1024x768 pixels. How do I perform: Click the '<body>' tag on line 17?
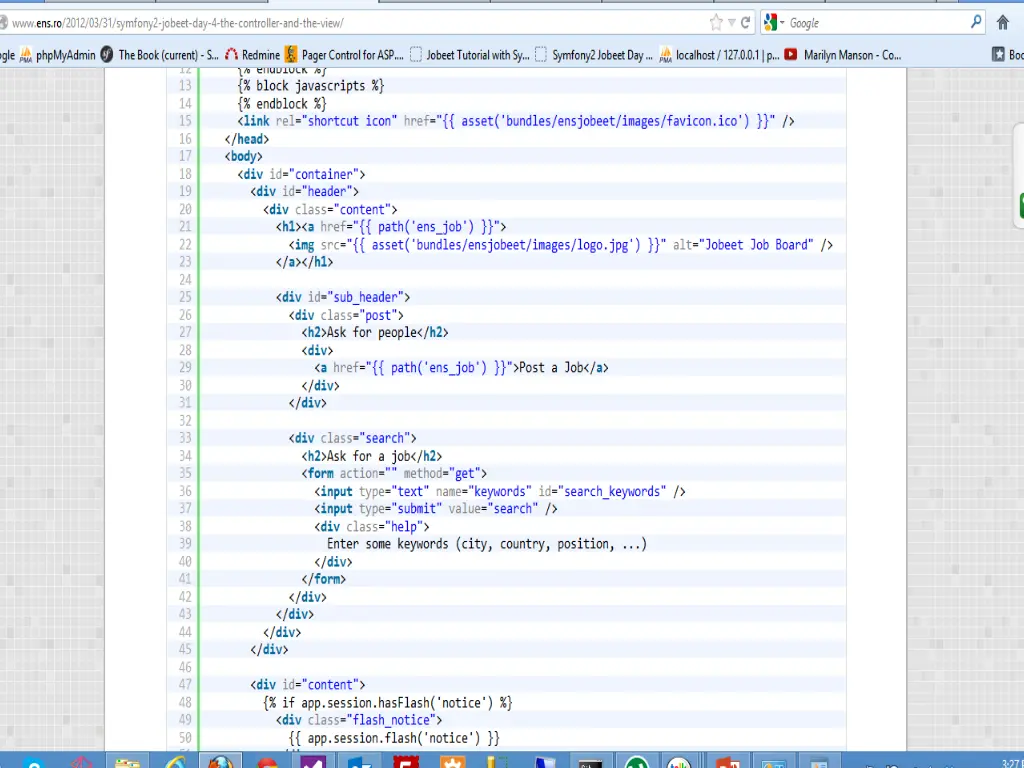tap(243, 157)
